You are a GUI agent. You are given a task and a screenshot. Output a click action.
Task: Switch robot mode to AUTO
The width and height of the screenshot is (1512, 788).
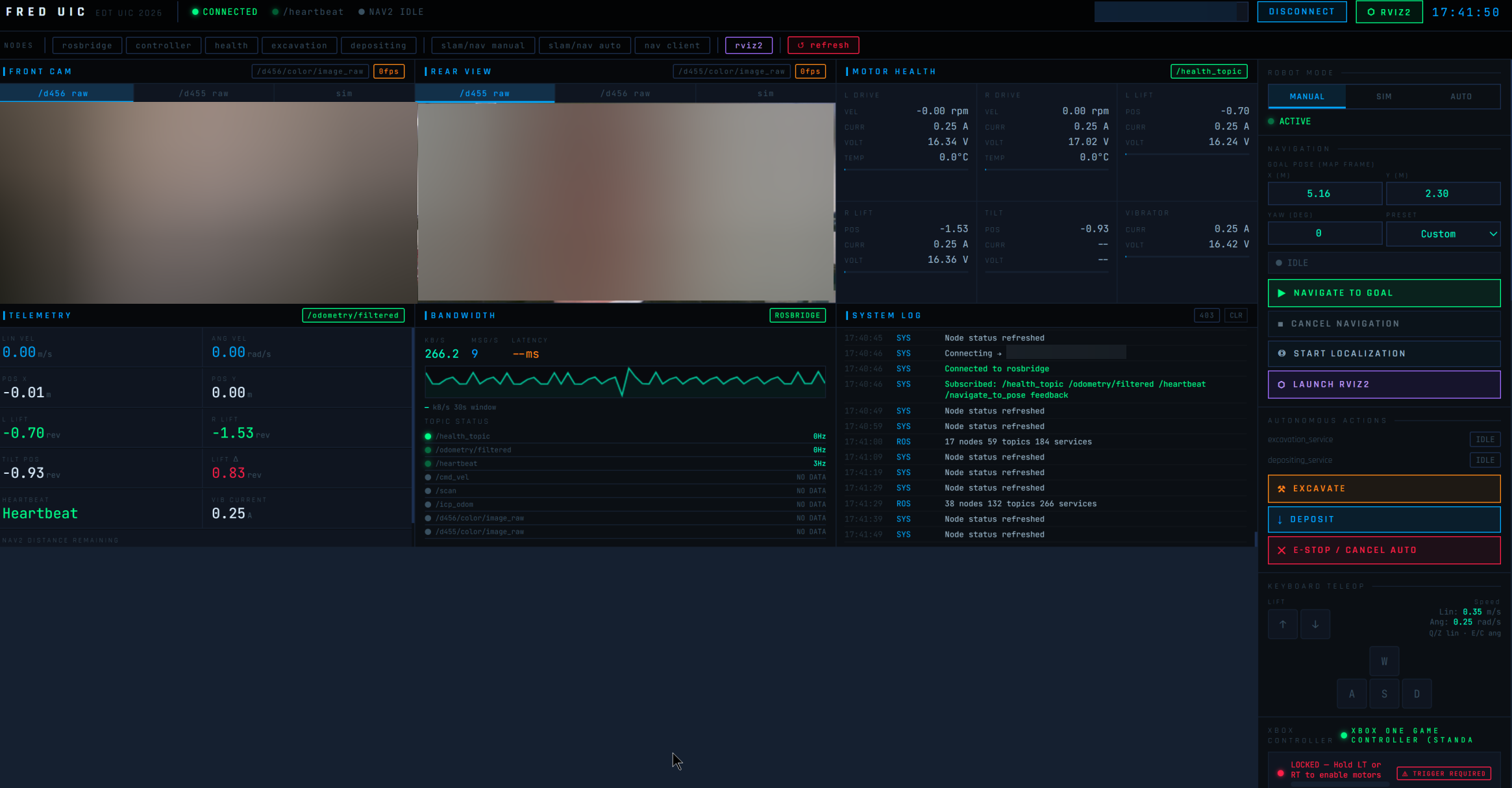[x=1461, y=97]
